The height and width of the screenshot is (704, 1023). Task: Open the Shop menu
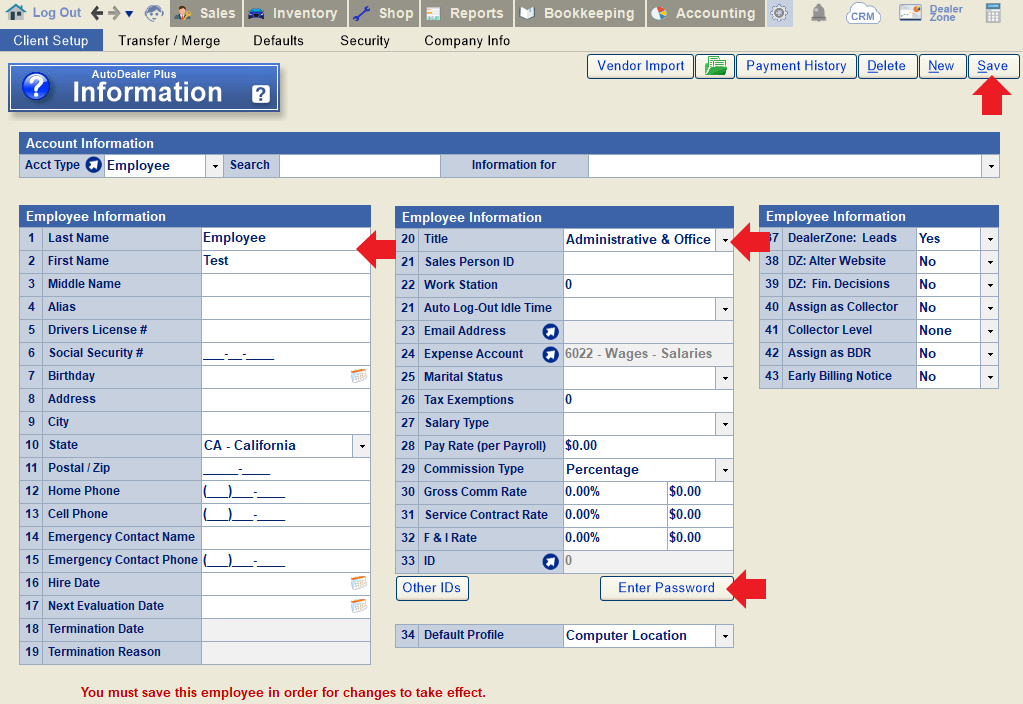(x=384, y=13)
